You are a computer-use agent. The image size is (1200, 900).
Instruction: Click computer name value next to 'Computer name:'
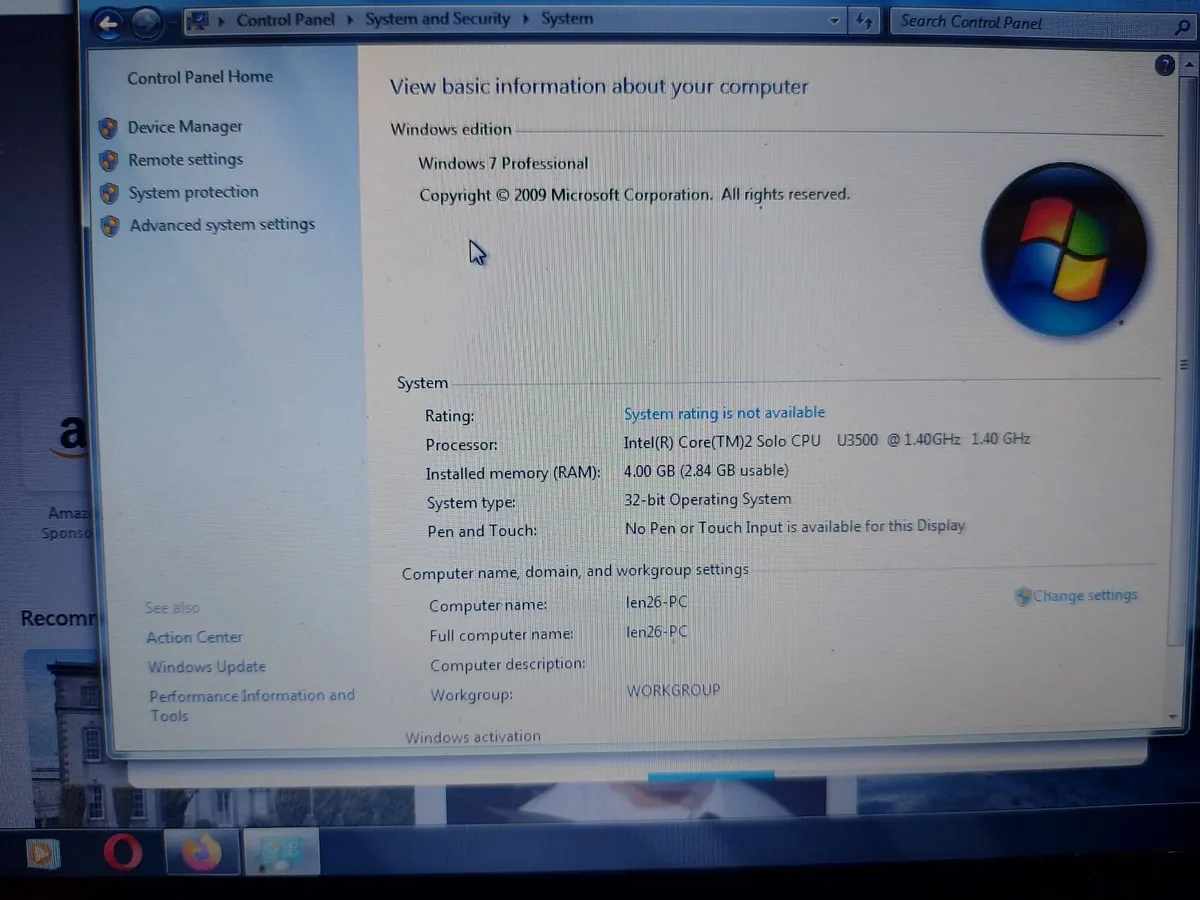[656, 602]
